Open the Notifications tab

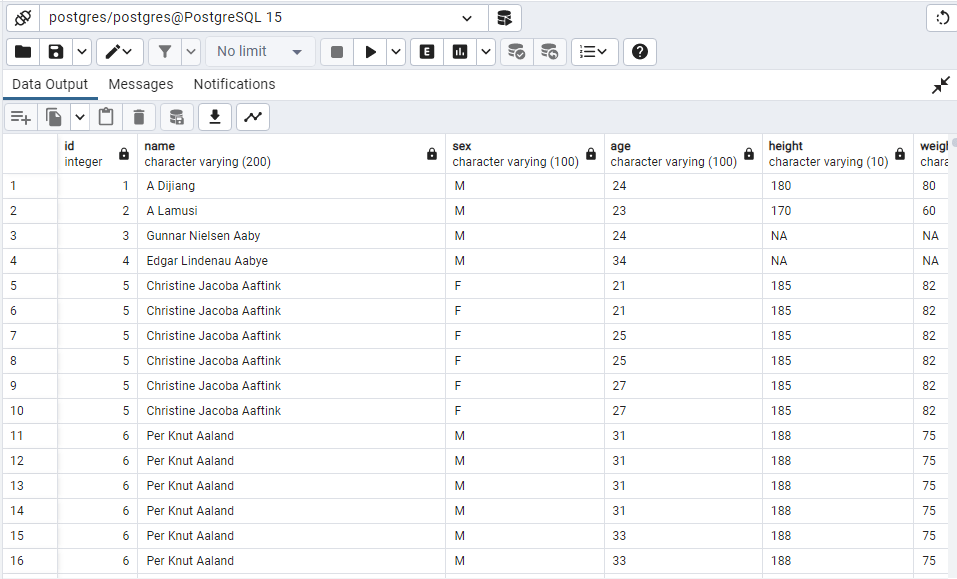[x=234, y=85]
